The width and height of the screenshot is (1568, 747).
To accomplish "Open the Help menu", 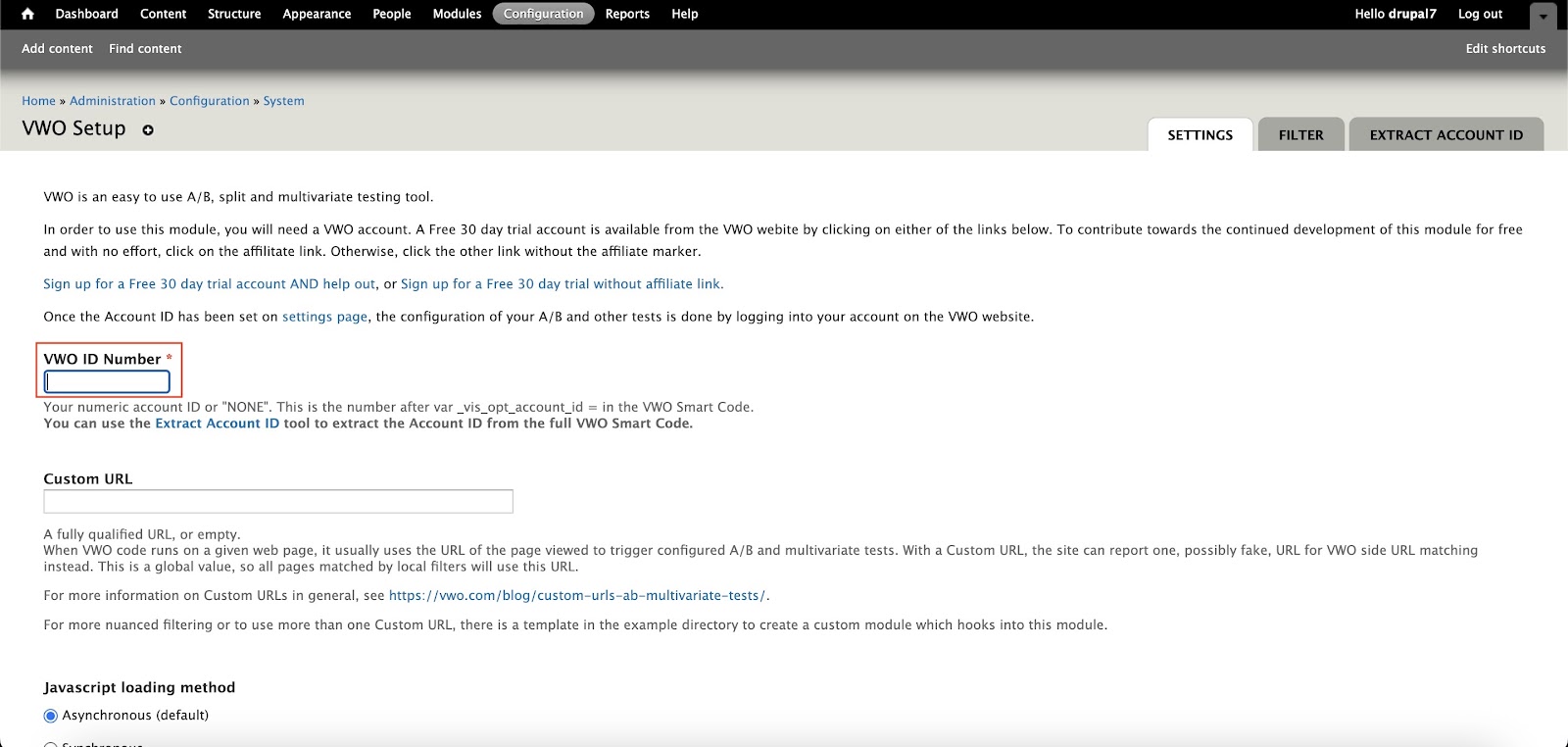I will pyautogui.click(x=684, y=14).
